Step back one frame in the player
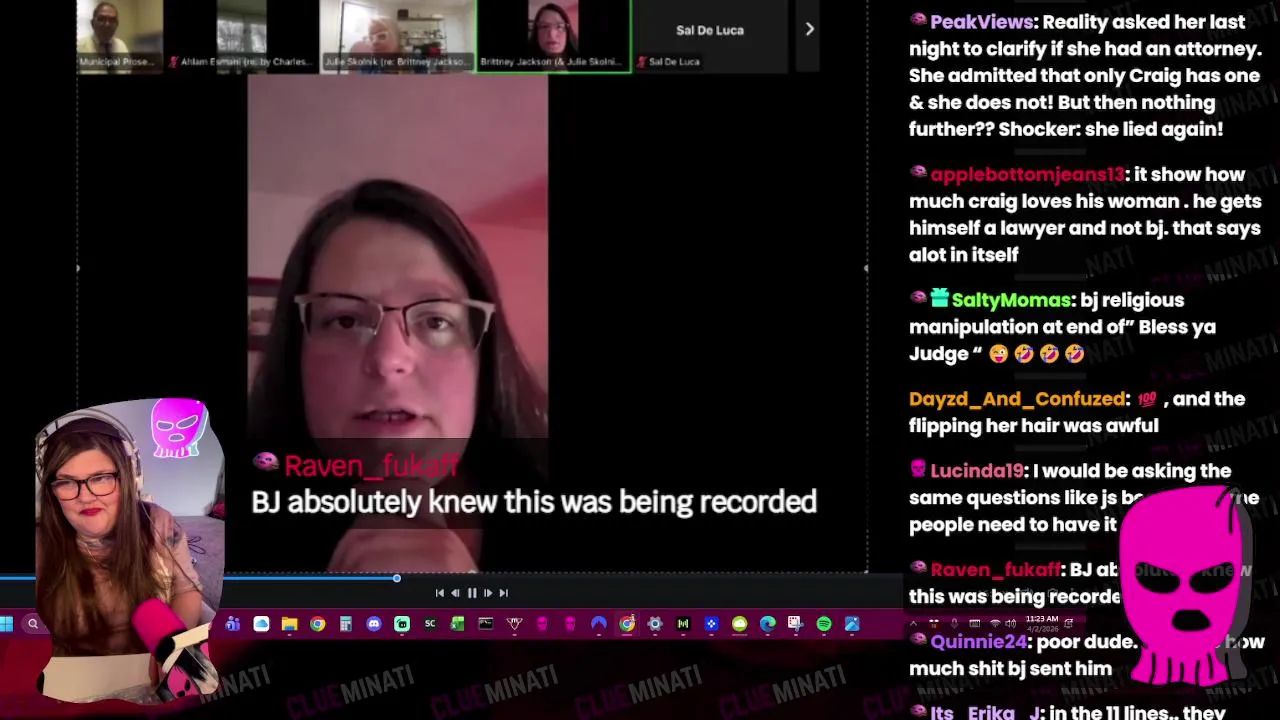 455,593
